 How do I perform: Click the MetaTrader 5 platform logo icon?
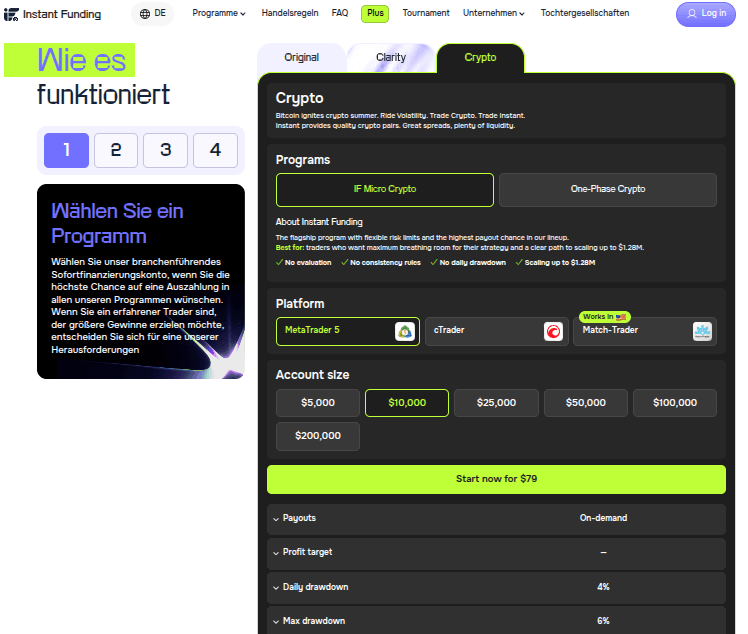[x=405, y=331]
